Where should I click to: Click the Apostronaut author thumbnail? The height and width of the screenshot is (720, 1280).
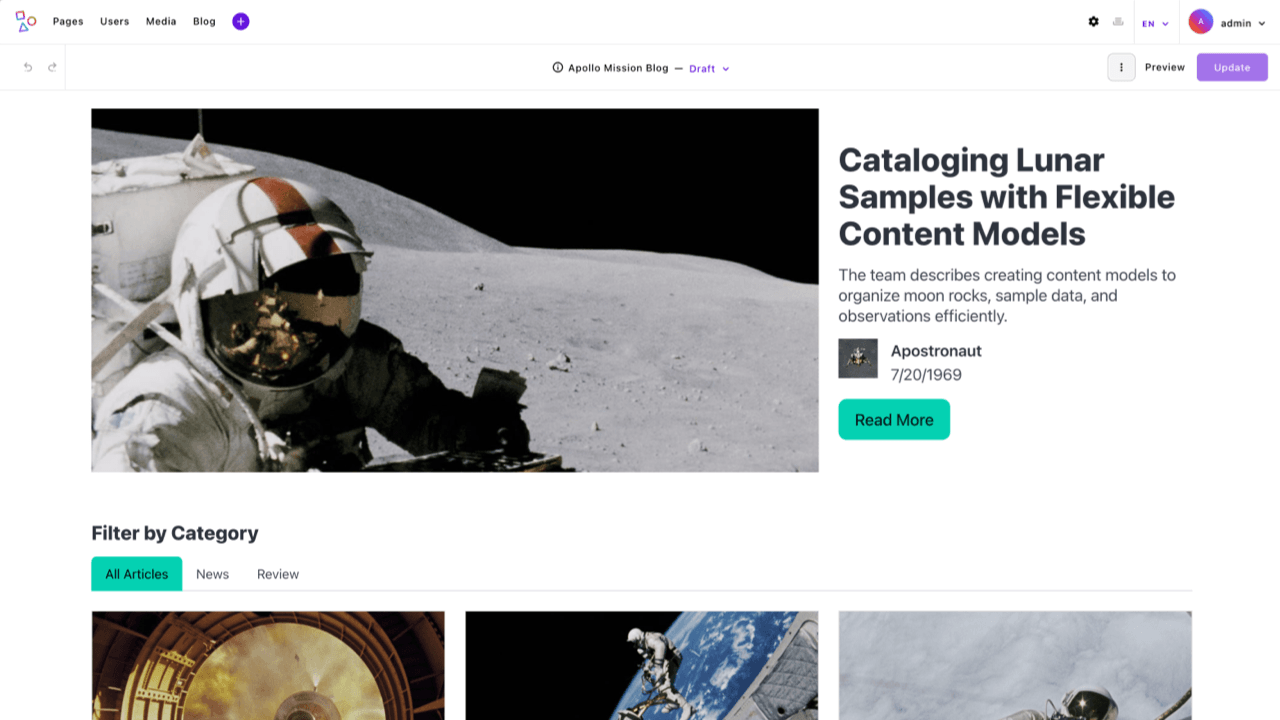(x=858, y=358)
